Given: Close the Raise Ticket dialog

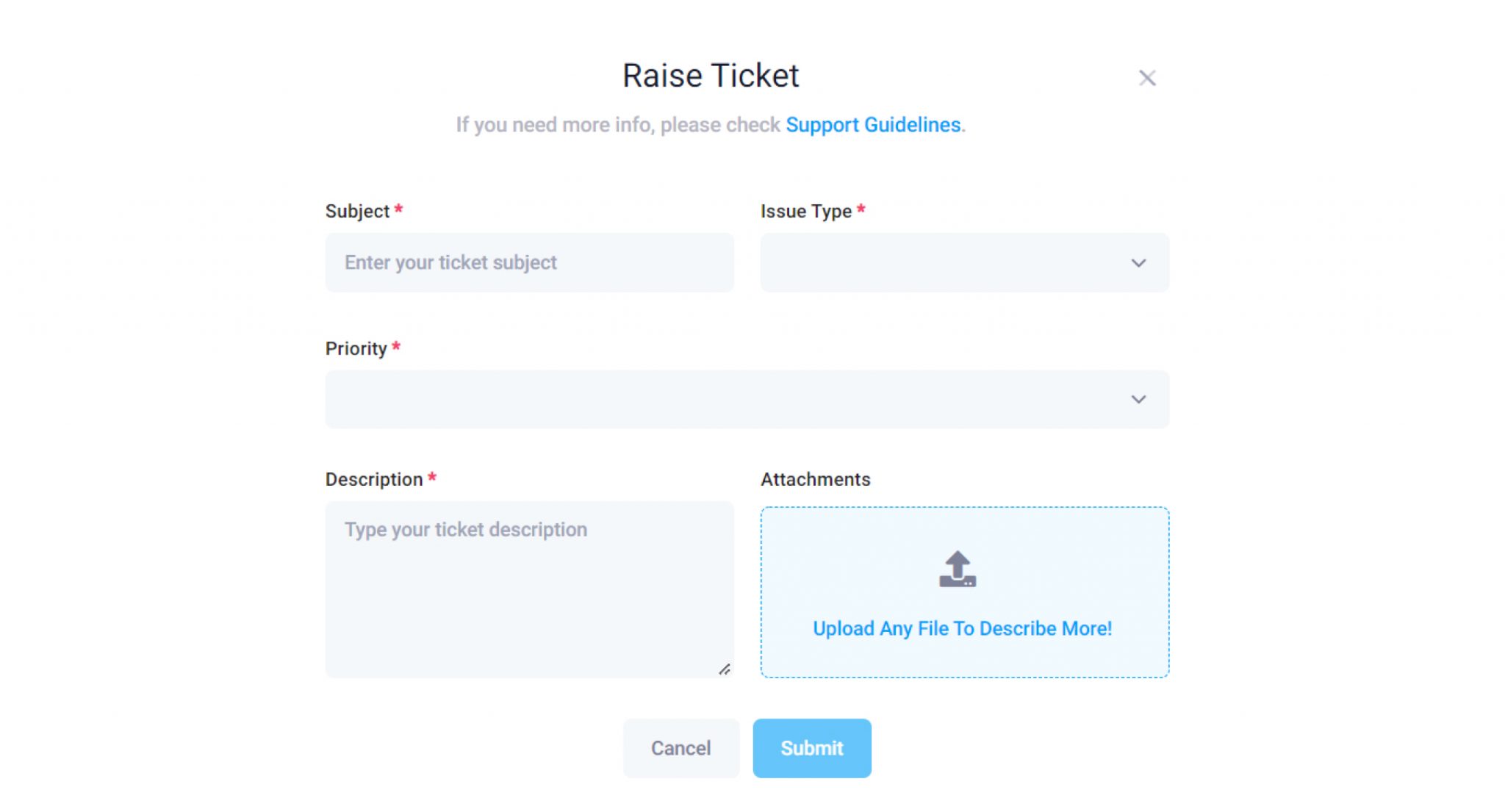Looking at the screenshot, I should click(1146, 78).
